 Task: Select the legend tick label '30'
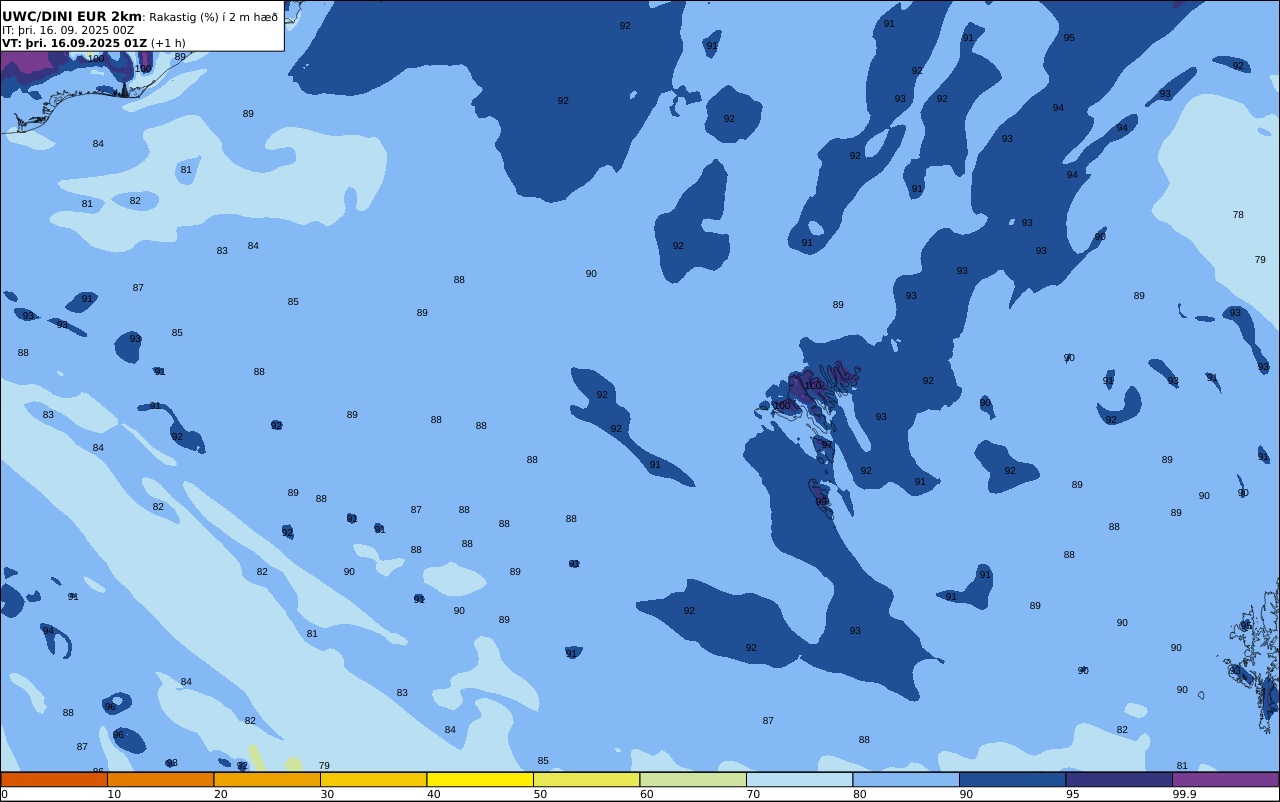327,794
